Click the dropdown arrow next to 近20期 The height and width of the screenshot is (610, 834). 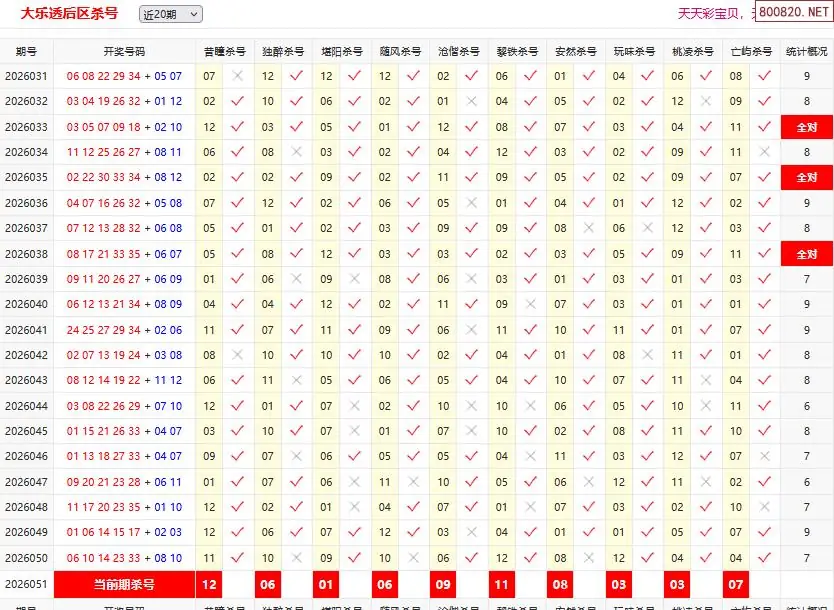194,14
